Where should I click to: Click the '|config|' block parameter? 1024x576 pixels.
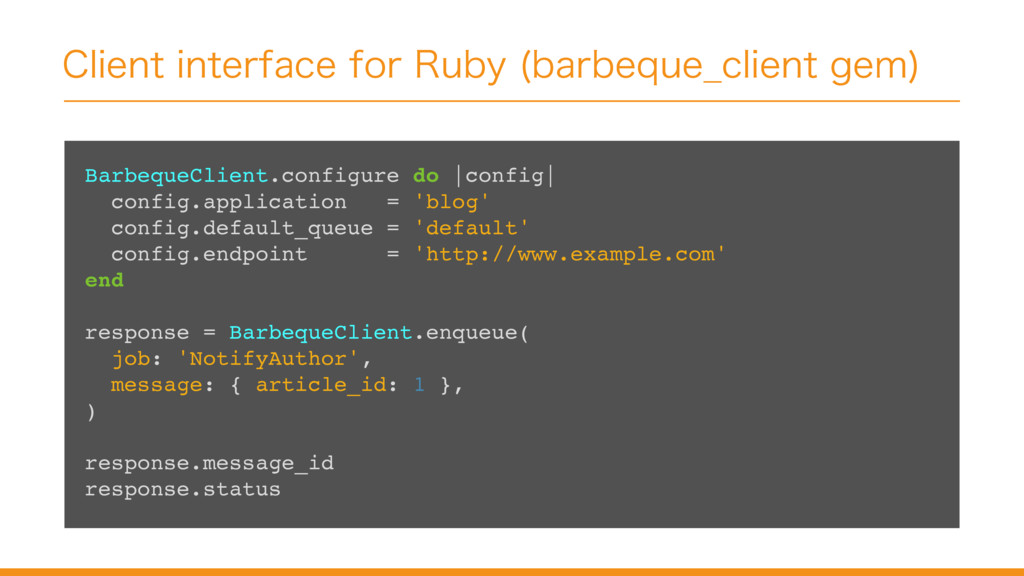pos(504,176)
